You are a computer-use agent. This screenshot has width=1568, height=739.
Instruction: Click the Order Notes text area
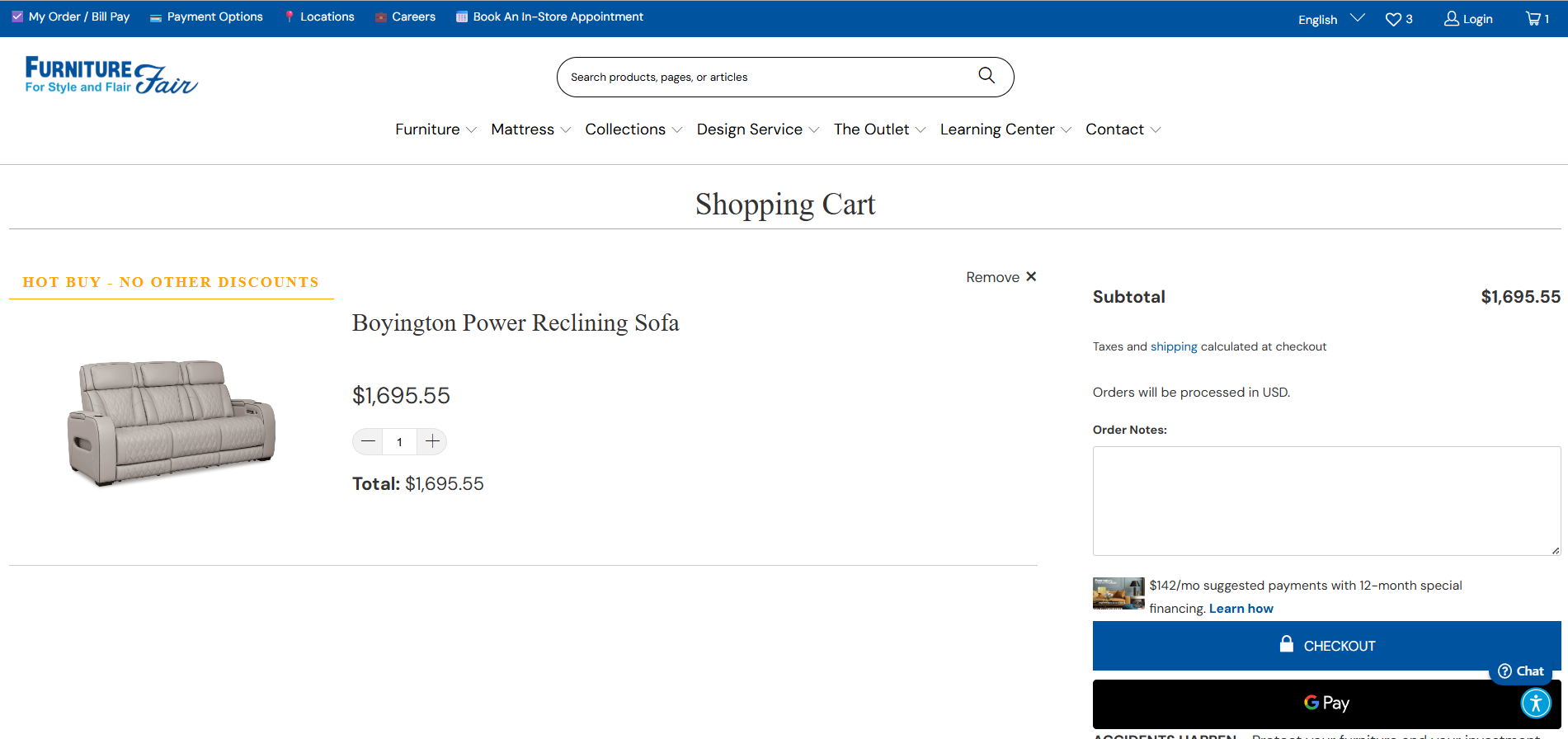coord(1326,501)
